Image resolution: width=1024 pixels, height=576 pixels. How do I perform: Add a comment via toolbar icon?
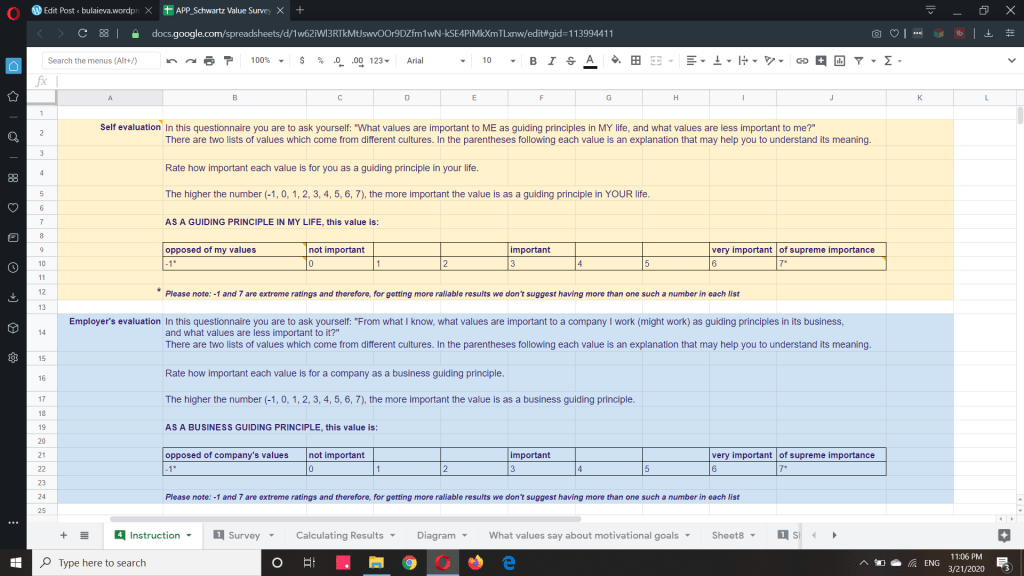click(x=820, y=61)
